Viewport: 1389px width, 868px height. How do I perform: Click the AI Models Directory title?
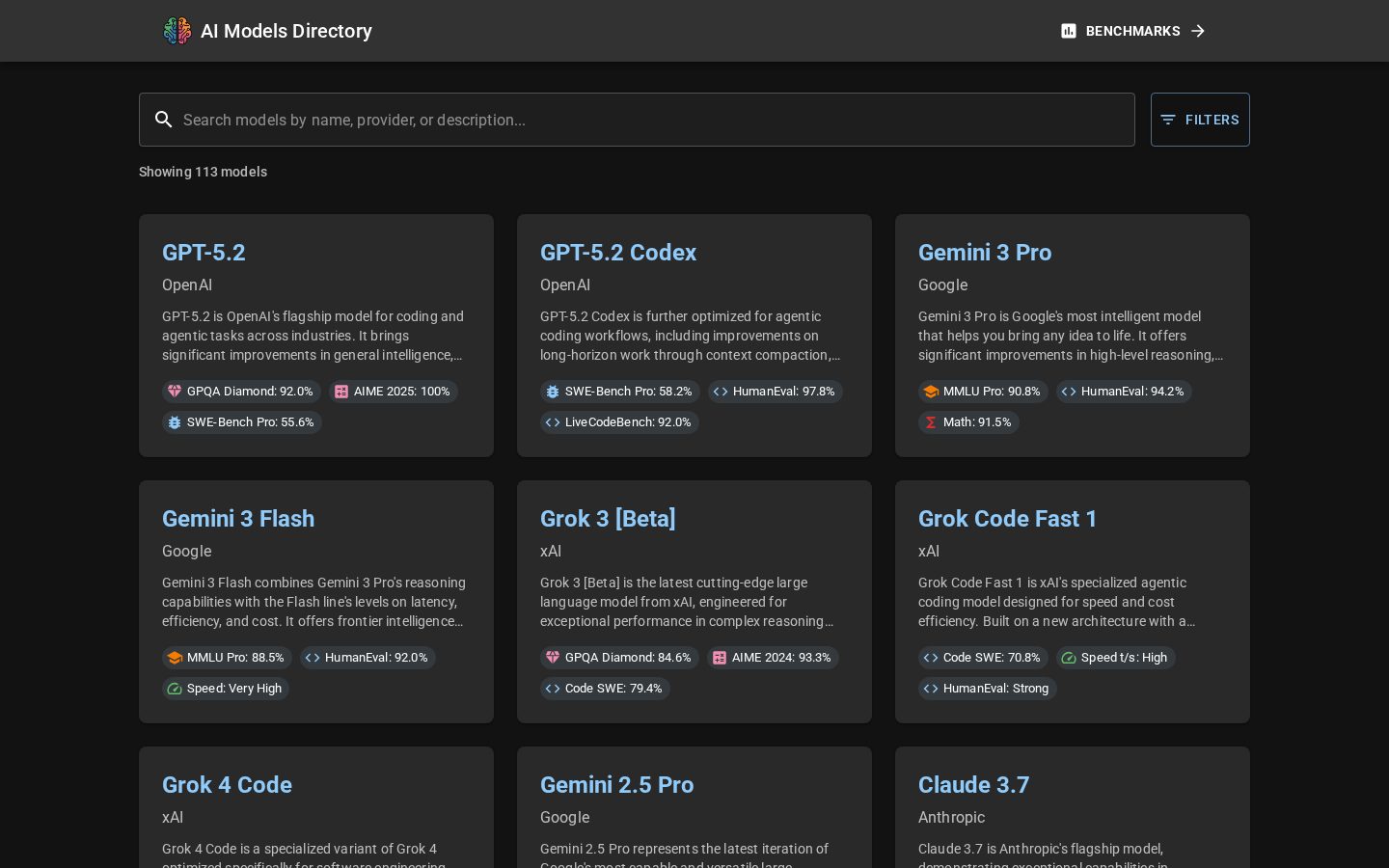(286, 31)
